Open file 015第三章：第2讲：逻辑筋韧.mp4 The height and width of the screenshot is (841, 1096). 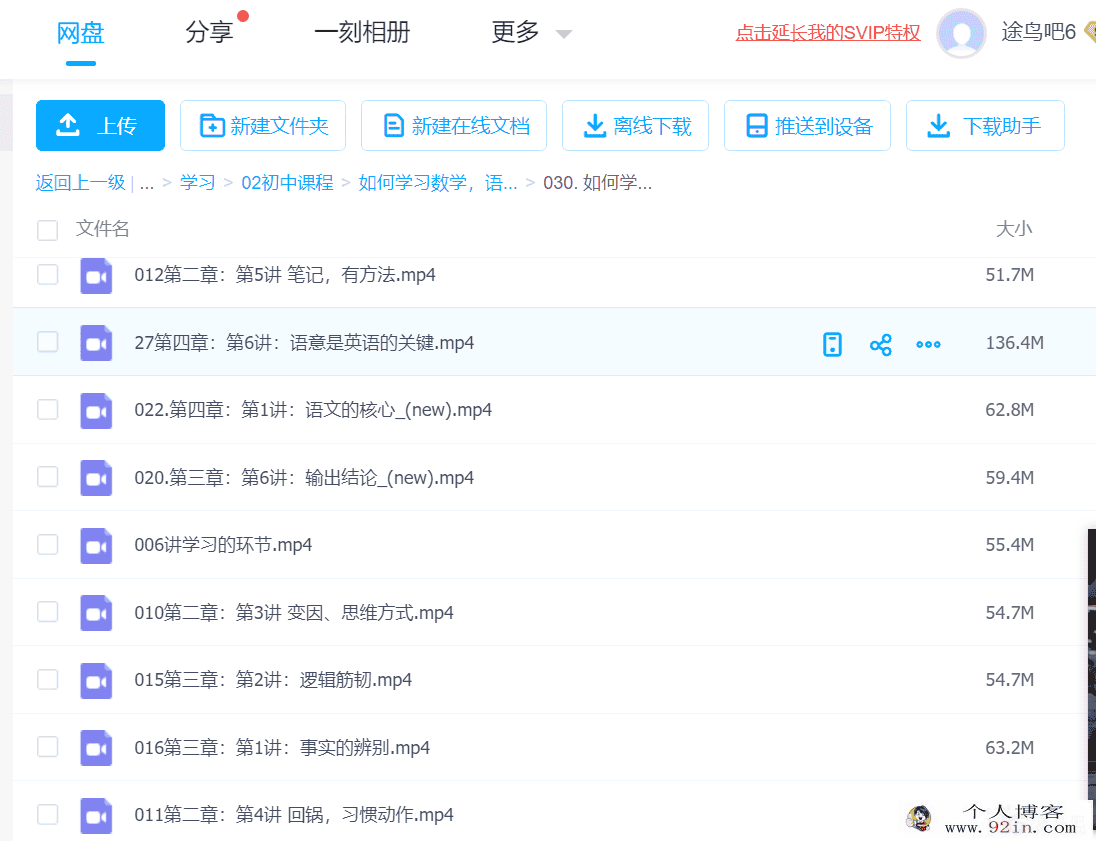pyautogui.click(x=273, y=680)
